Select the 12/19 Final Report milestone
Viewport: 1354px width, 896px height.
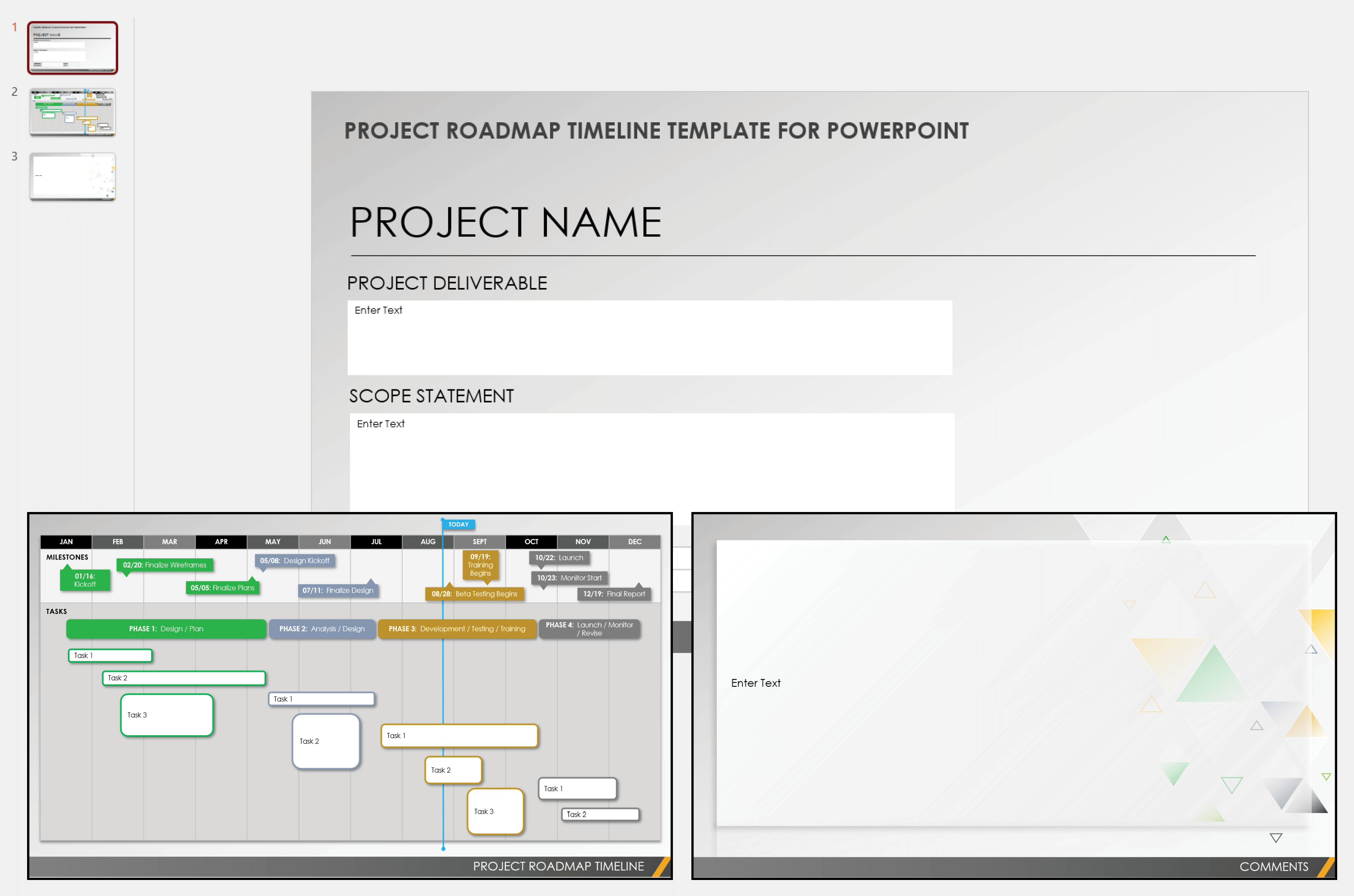pyautogui.click(x=614, y=594)
